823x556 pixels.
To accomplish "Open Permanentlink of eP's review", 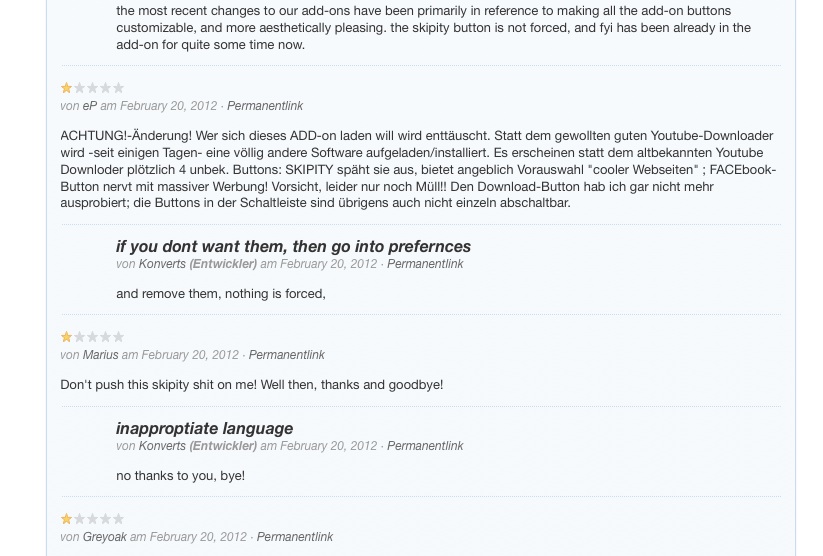I will [x=265, y=106].
